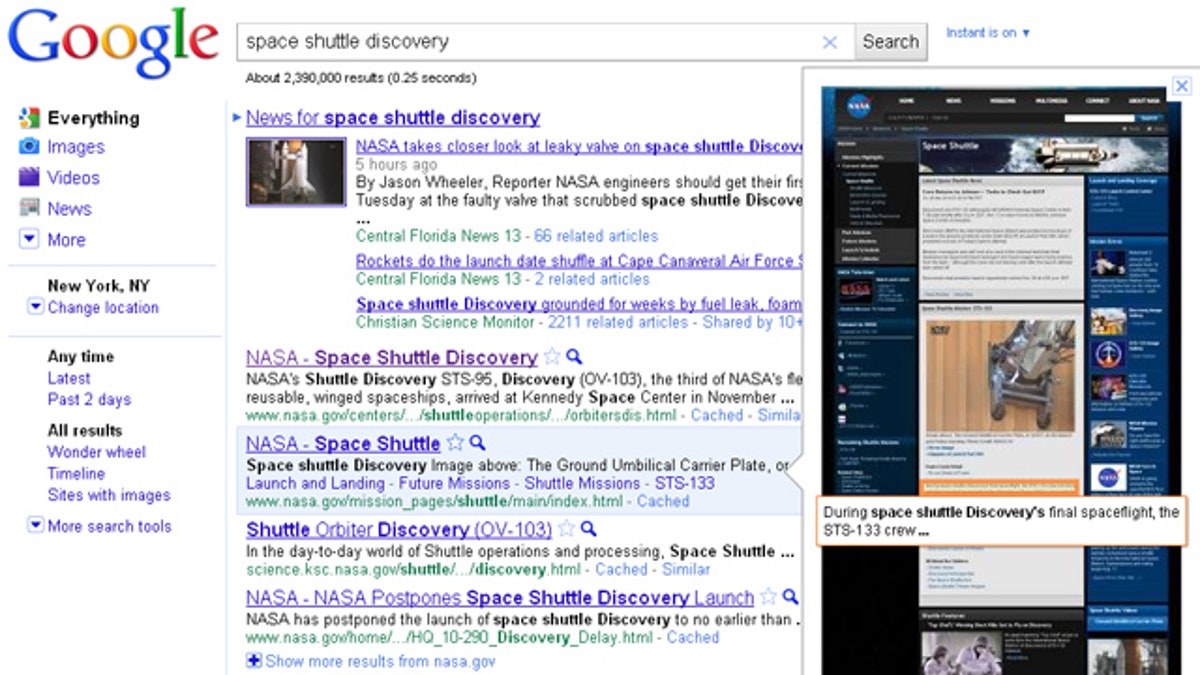Click preview magnifier beside Shuttle Orbiter Discovery result
Image resolution: width=1200 pixels, height=675 pixels.
[589, 529]
